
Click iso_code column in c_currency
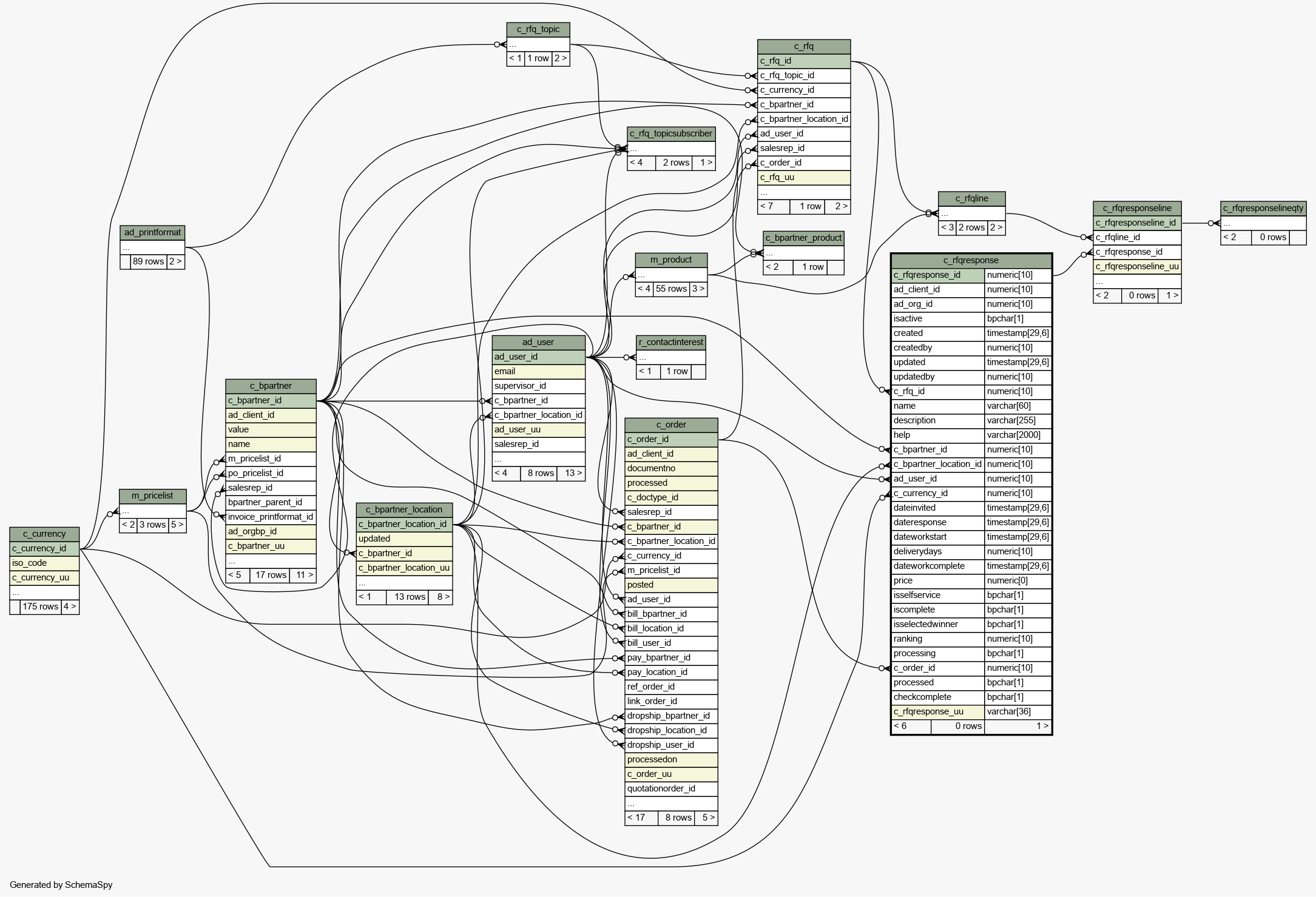44,563
